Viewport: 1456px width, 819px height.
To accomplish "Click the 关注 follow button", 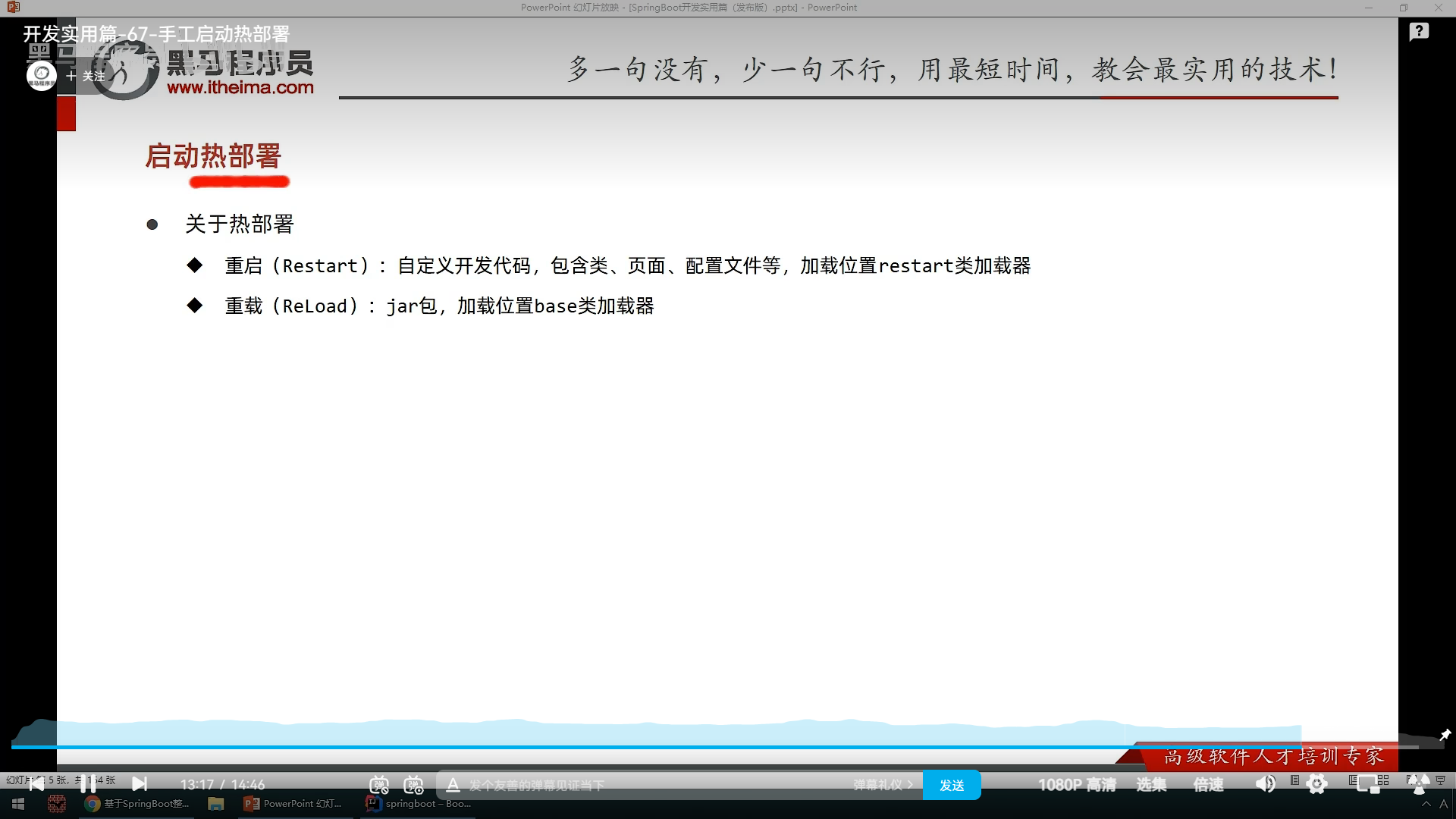I will click(86, 76).
